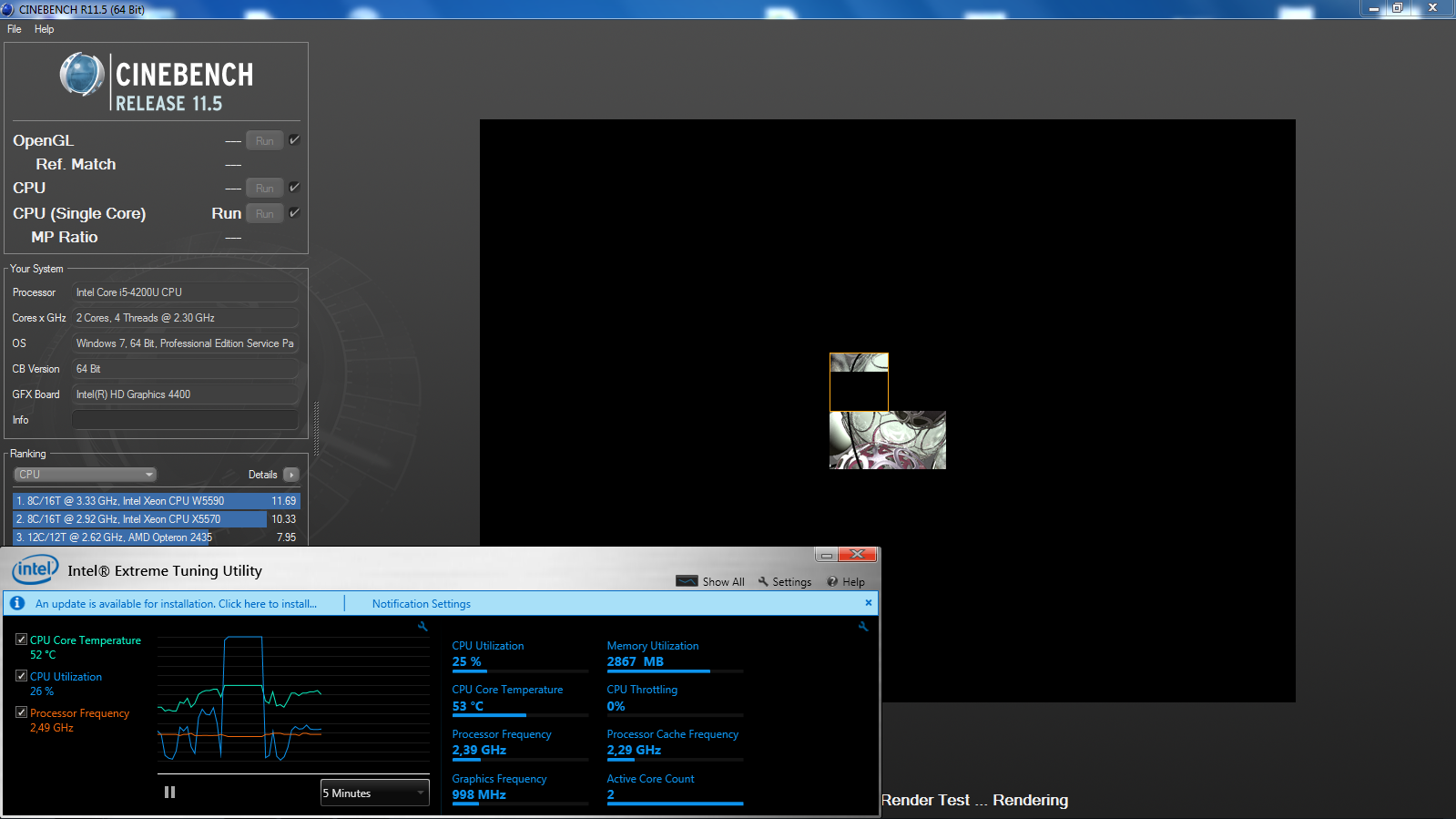Toggle the OpenGL test checkbox

tap(294, 140)
